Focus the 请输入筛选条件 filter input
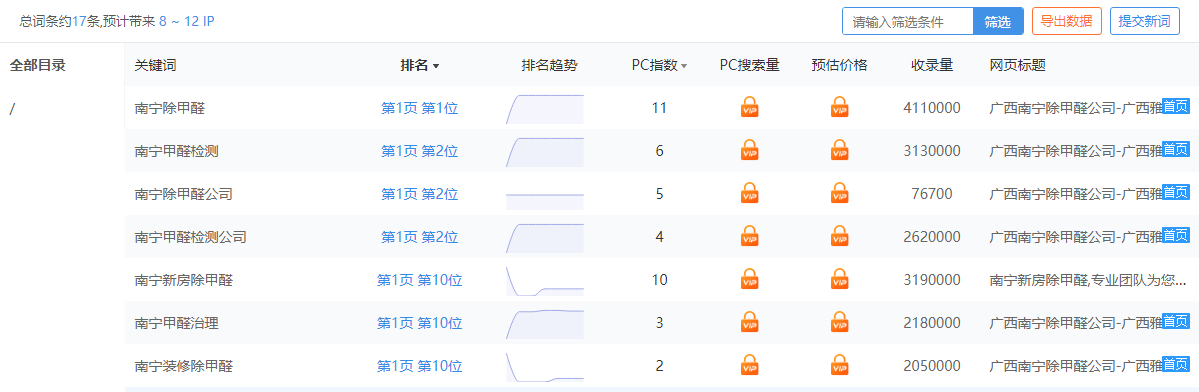1199x392 pixels. click(x=908, y=21)
